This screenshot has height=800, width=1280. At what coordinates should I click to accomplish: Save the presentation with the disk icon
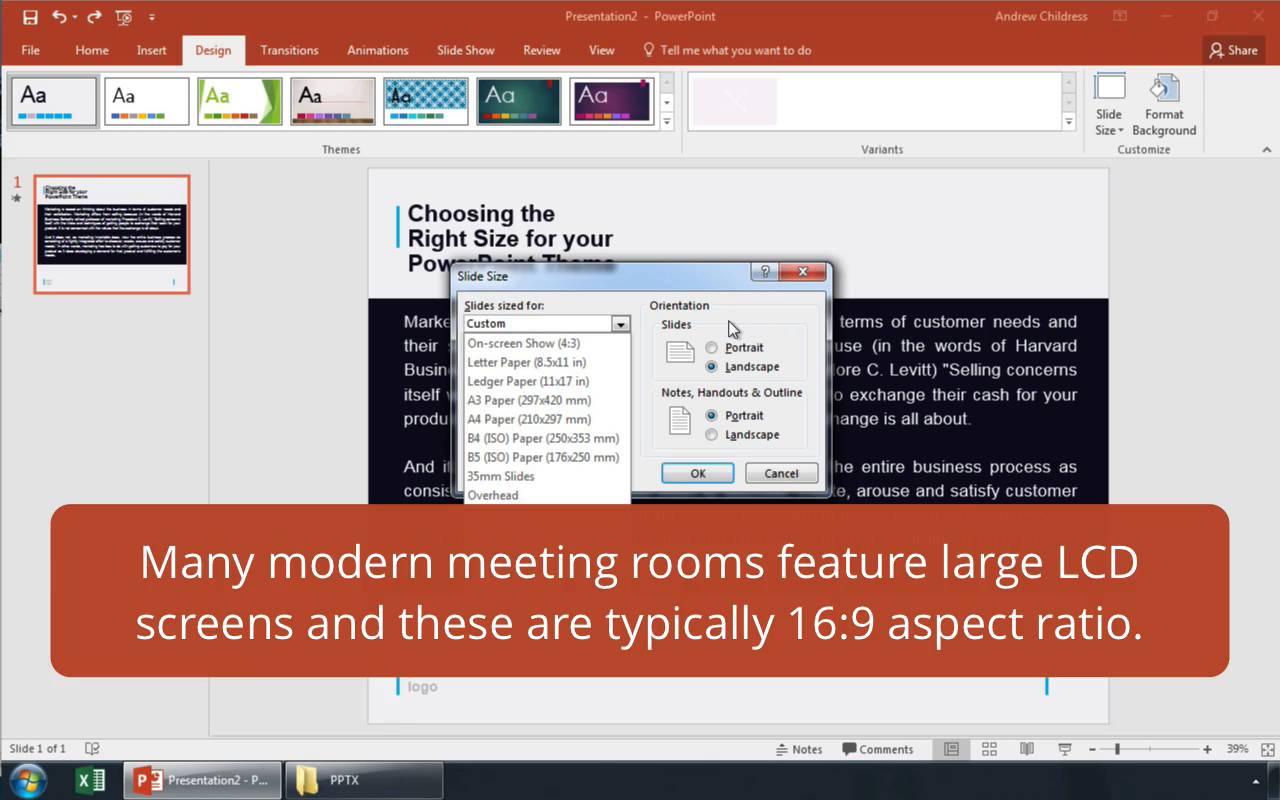point(30,17)
